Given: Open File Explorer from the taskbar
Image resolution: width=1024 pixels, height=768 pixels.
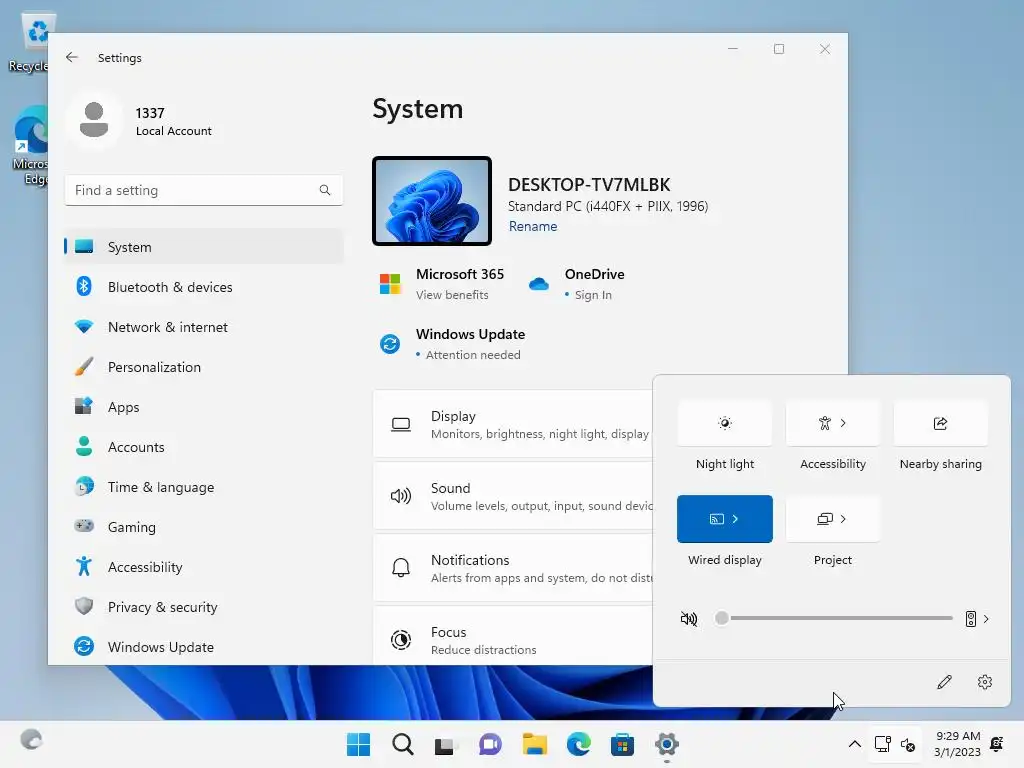Looking at the screenshot, I should (534, 744).
